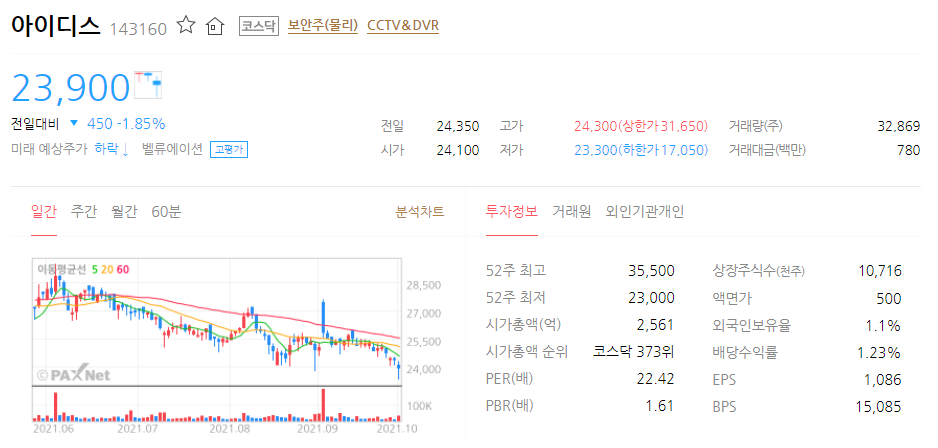Click the 벨류에이션 label
The image size is (938, 448).
point(172,150)
